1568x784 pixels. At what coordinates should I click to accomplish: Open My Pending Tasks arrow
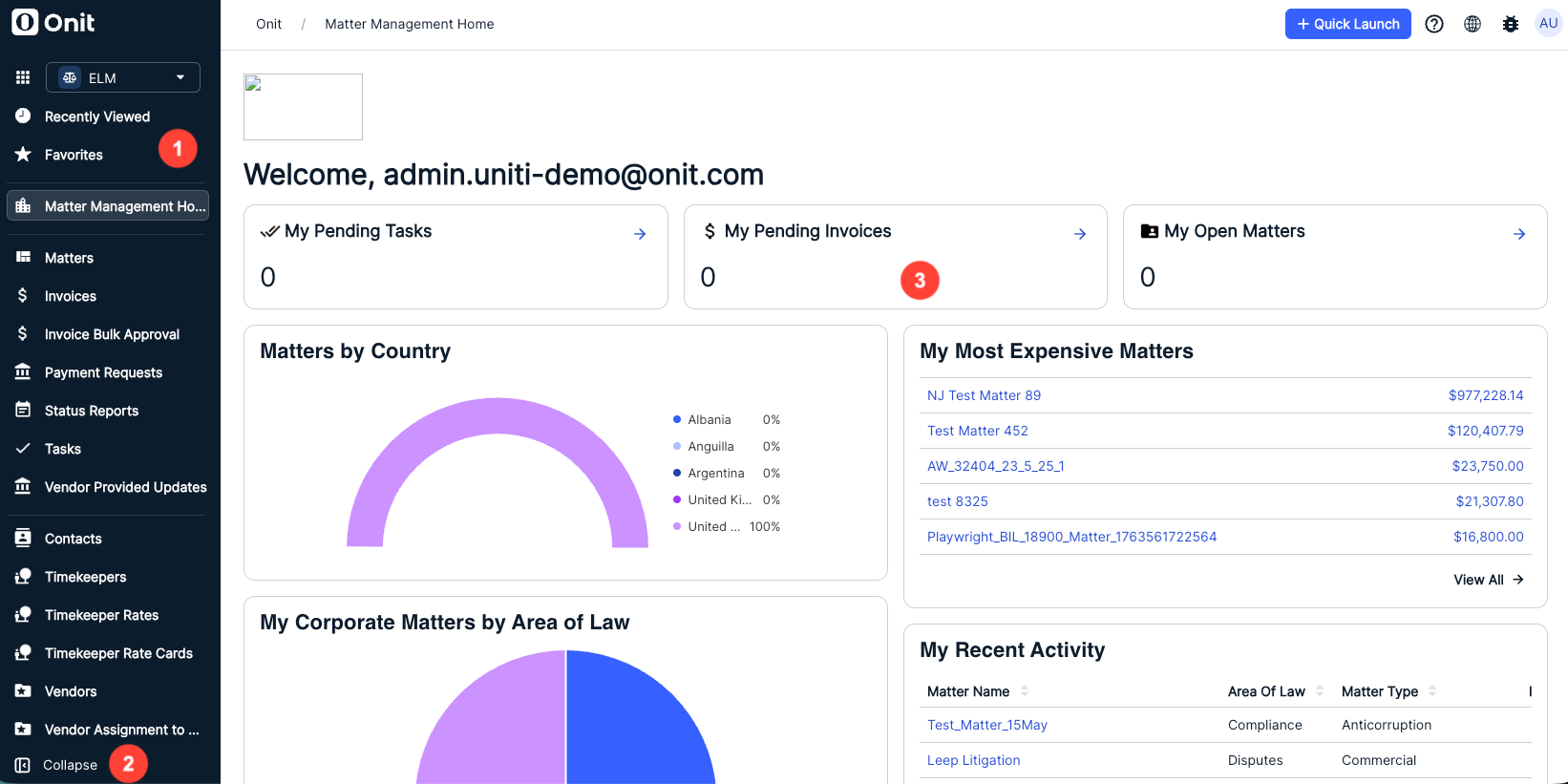coord(640,234)
